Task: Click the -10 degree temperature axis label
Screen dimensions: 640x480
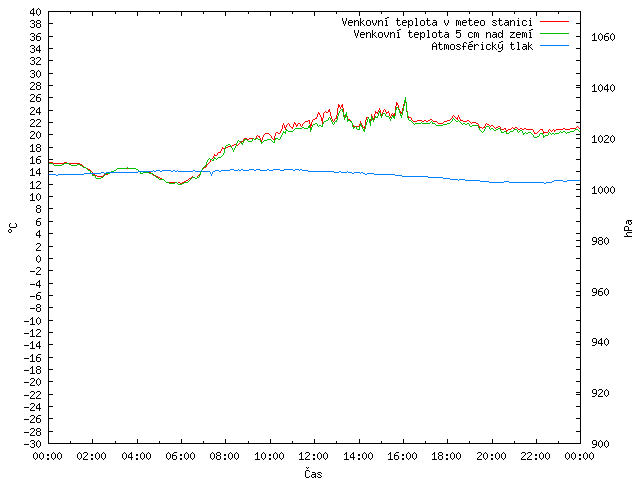Action: click(x=33, y=321)
